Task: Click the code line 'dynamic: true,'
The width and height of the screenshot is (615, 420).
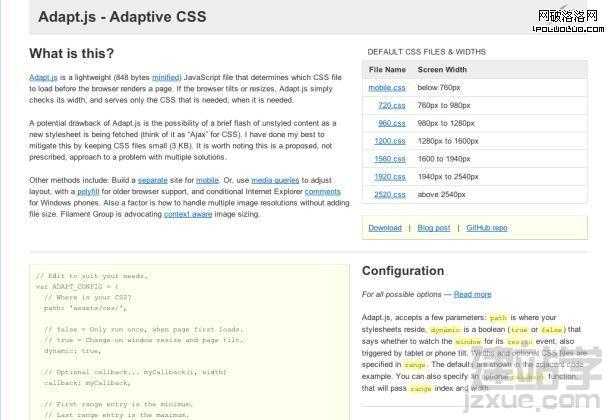Action: click(72, 351)
